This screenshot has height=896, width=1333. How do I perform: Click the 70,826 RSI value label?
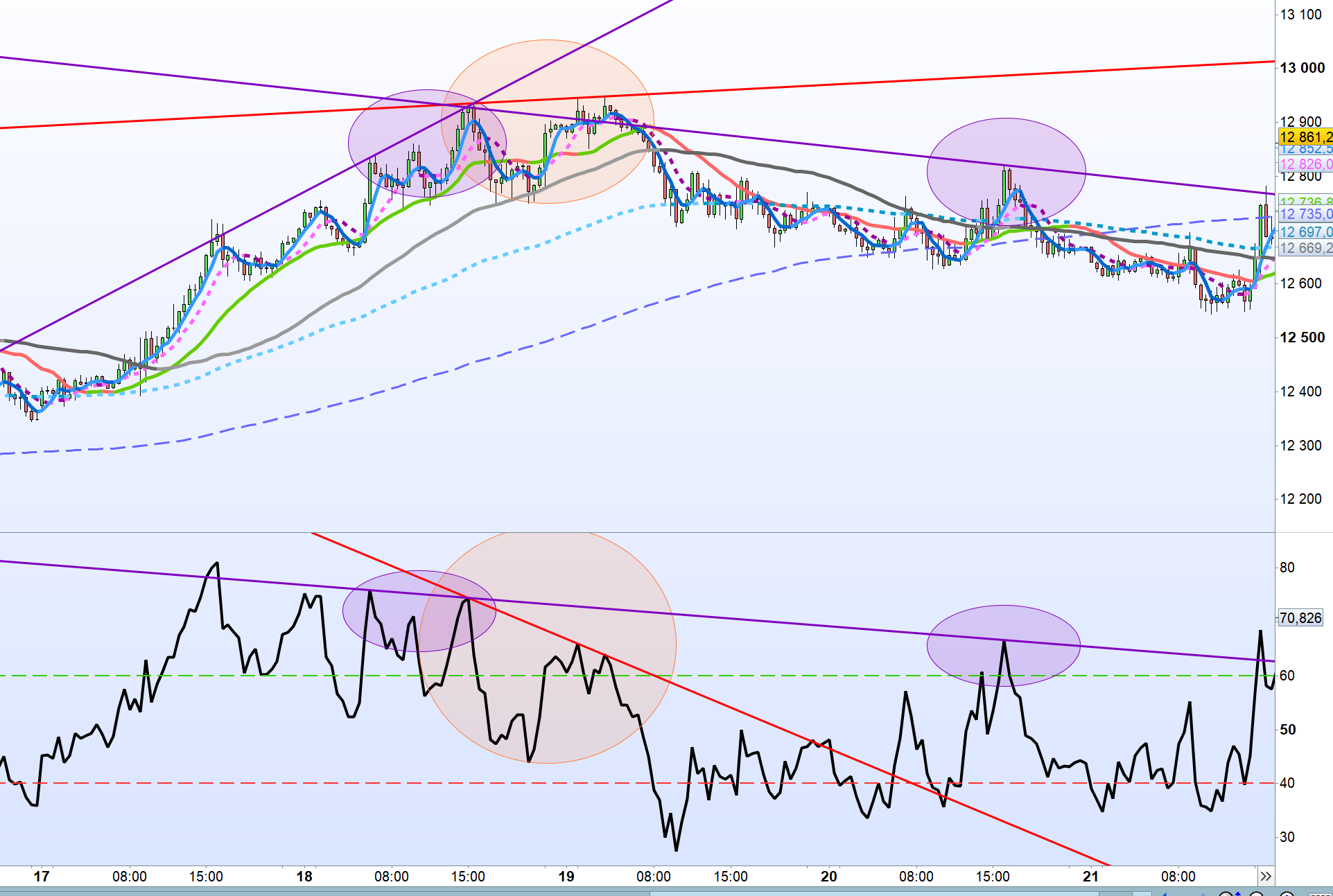point(1300,617)
